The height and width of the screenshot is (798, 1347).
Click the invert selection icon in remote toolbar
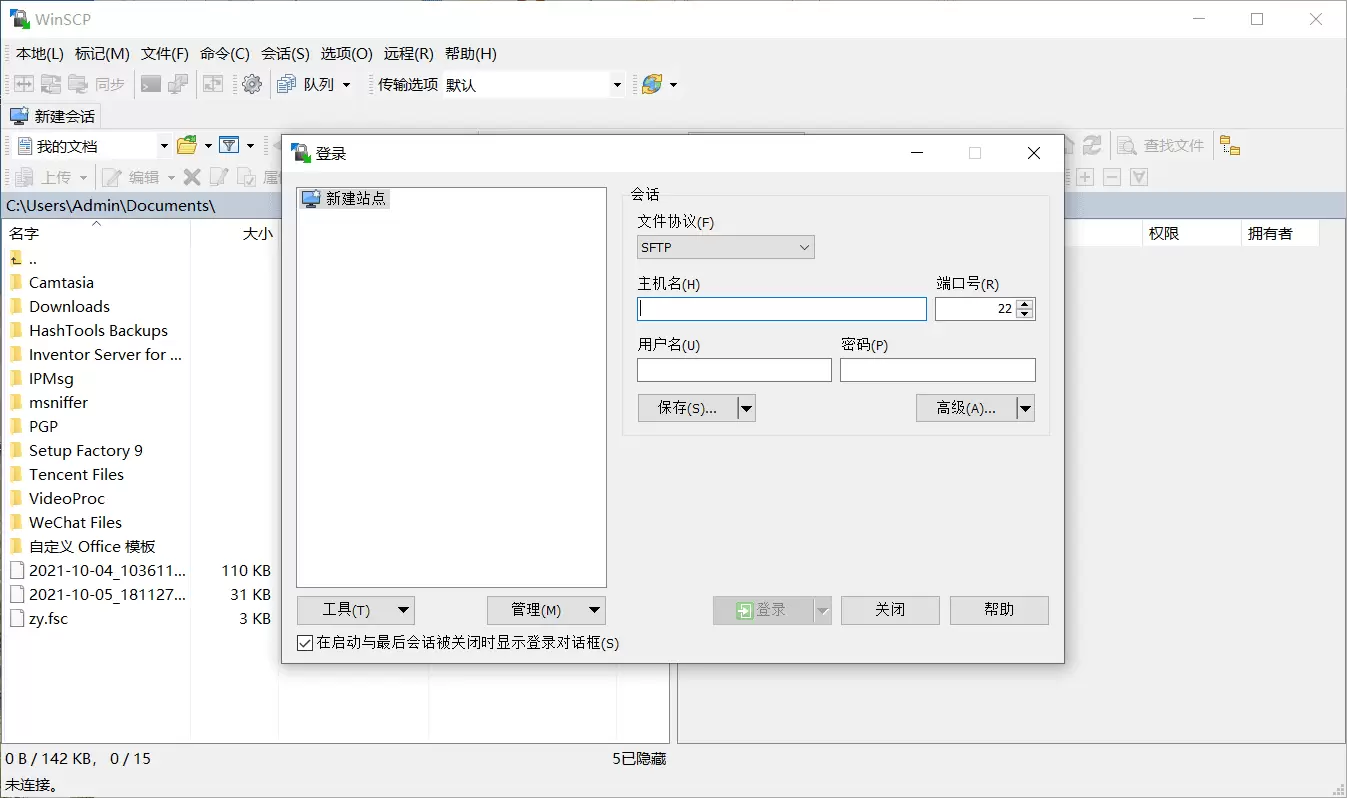tap(1139, 177)
